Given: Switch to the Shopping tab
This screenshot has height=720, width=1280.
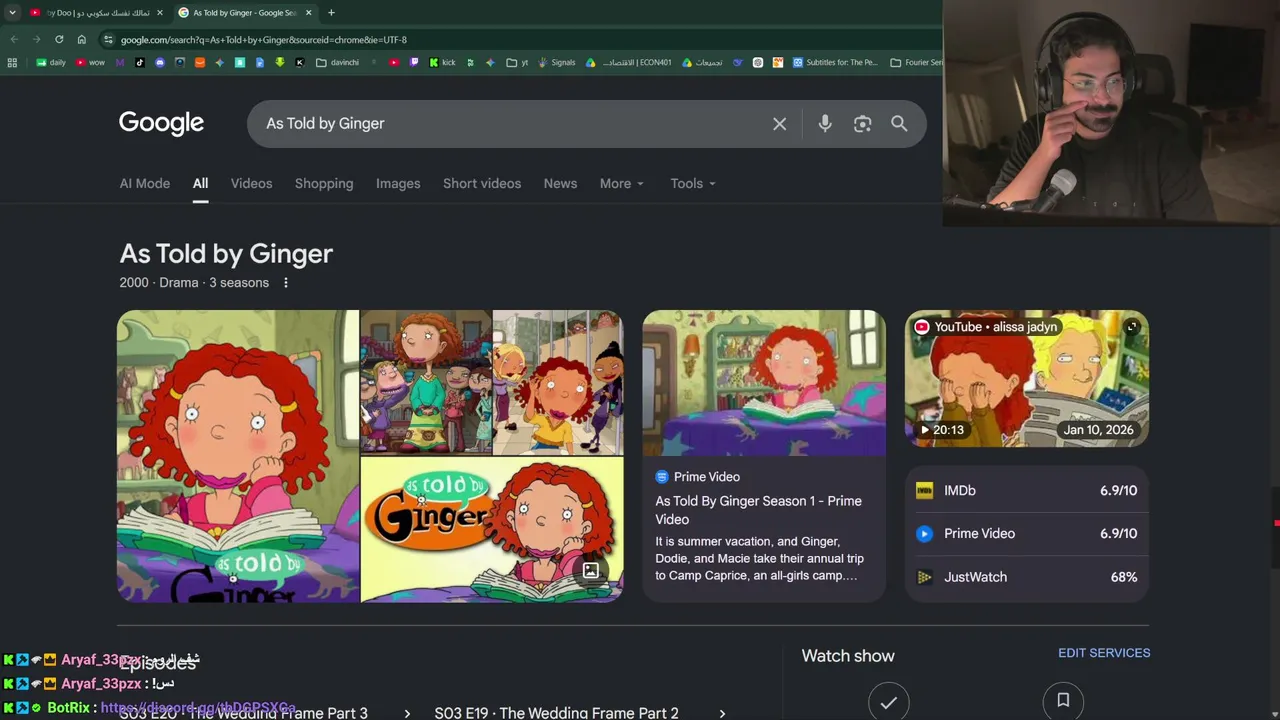Looking at the screenshot, I should pos(324,184).
